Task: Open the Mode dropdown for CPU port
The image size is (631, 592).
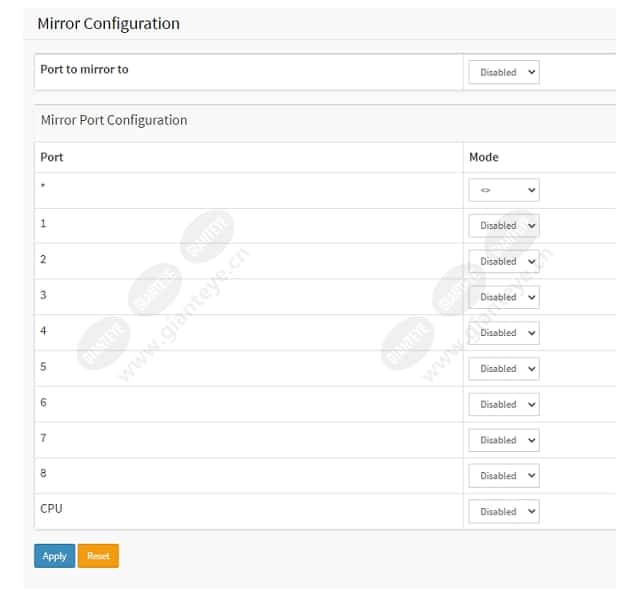Action: tap(504, 512)
